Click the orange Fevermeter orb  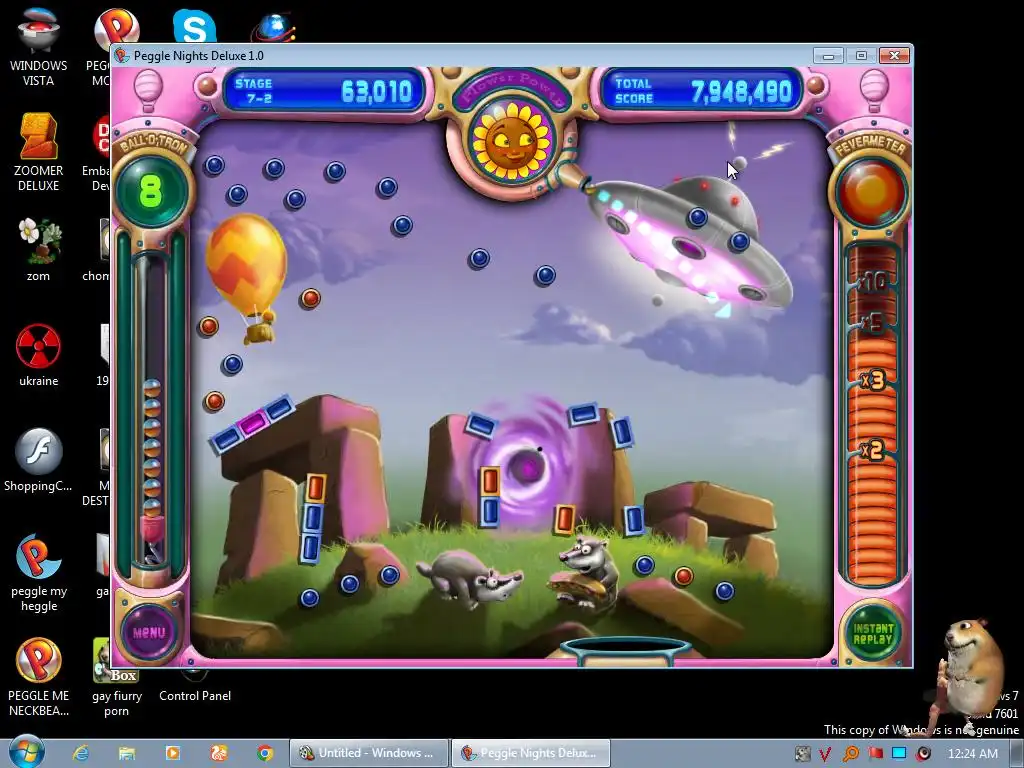click(x=871, y=191)
